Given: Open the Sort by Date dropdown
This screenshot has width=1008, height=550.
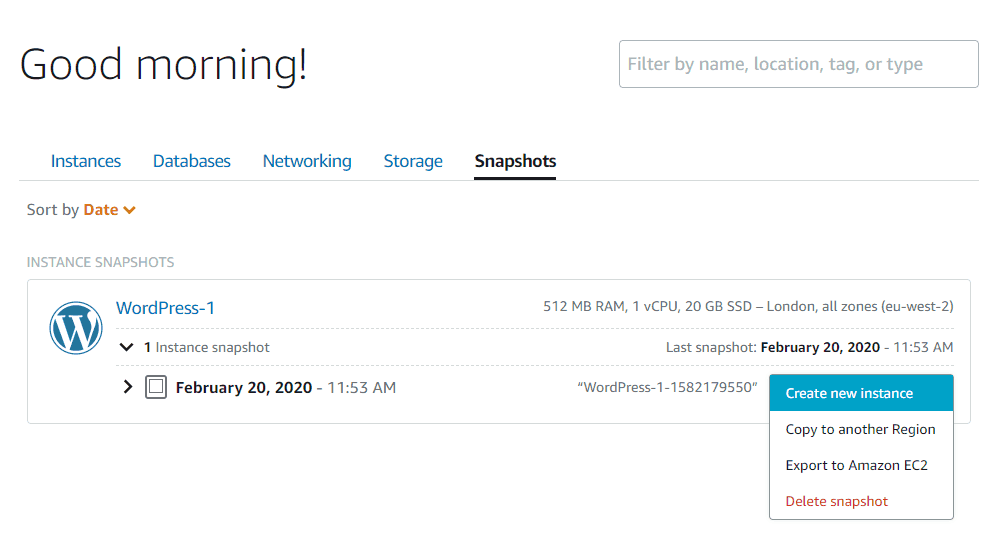Looking at the screenshot, I should [109, 210].
